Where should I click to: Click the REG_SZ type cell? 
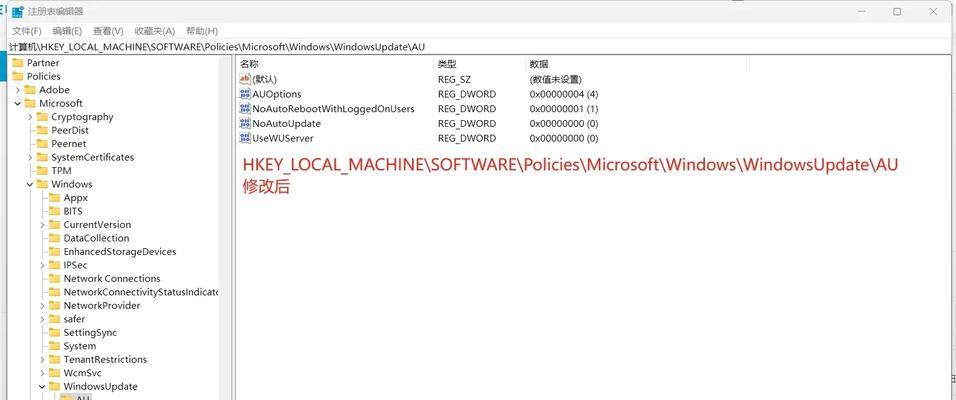tap(454, 79)
